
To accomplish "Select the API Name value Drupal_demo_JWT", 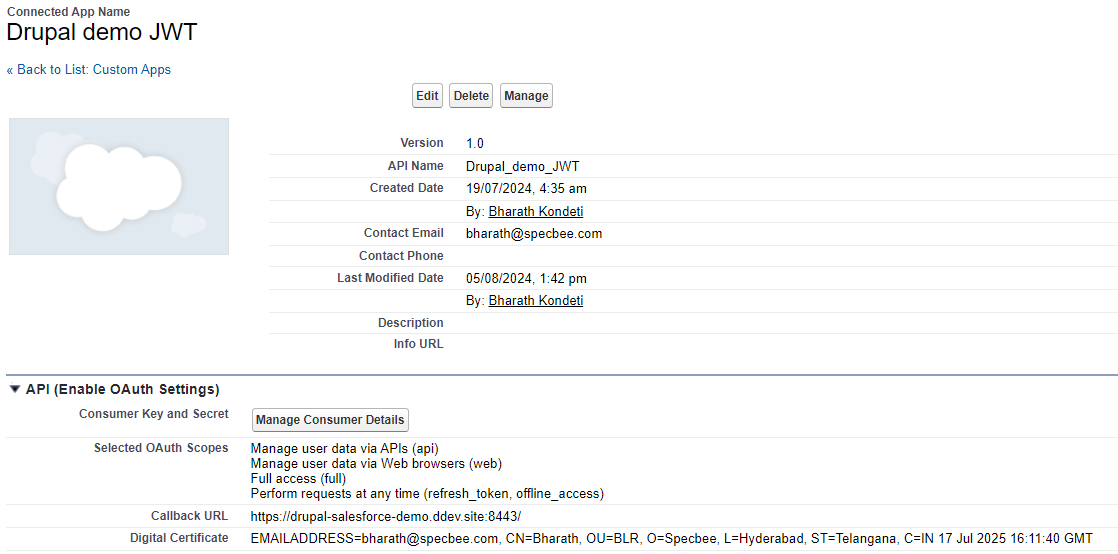I will [x=523, y=166].
